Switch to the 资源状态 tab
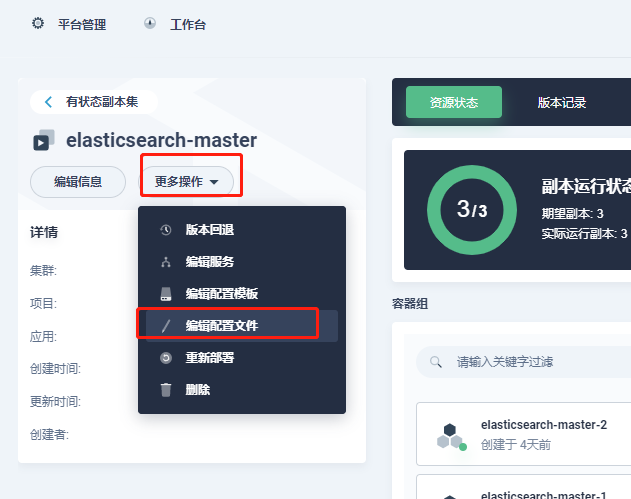The width and height of the screenshot is (631, 499). [454, 102]
